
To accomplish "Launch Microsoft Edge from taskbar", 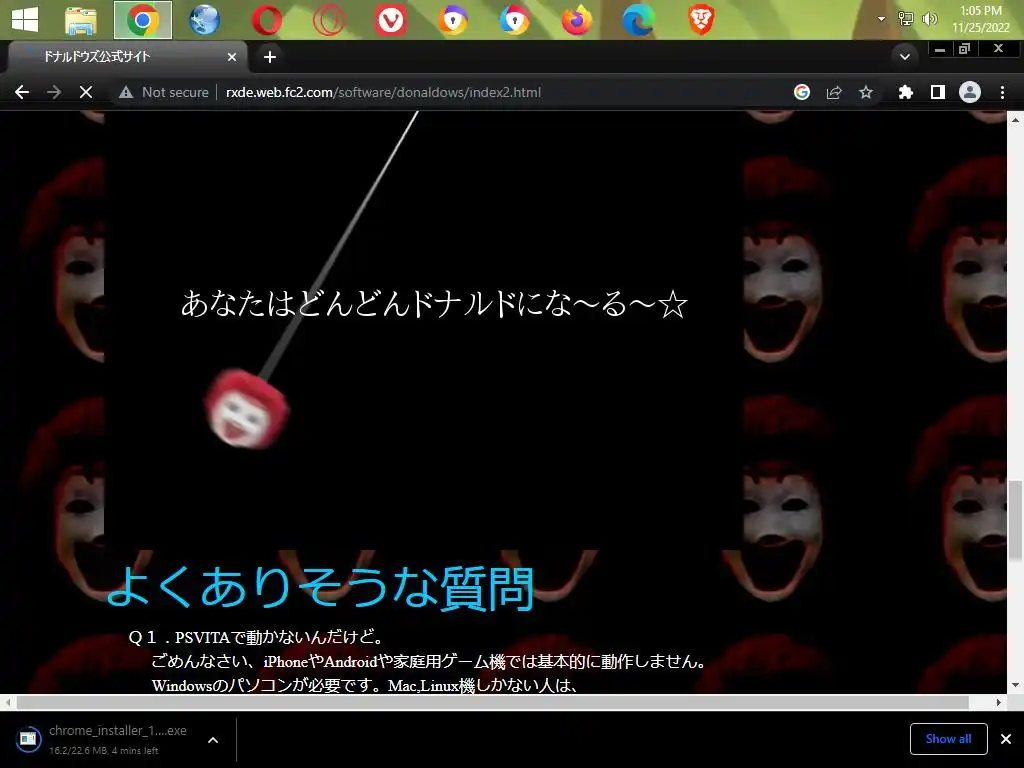I will click(639, 20).
